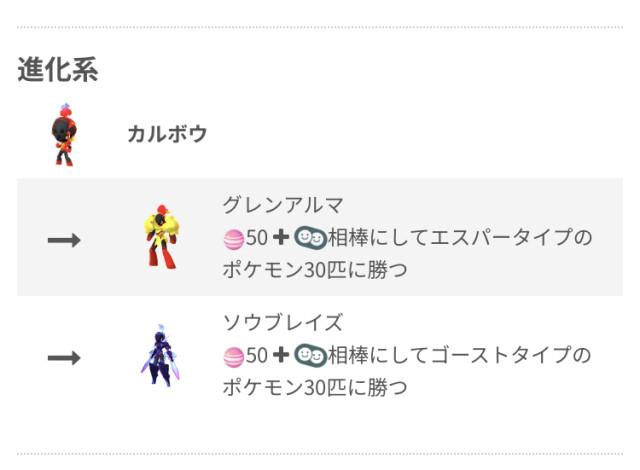This screenshot has height=470, width=640.
Task: Click the candy count 50 for グレンアルマ
Action: [x=257, y=238]
